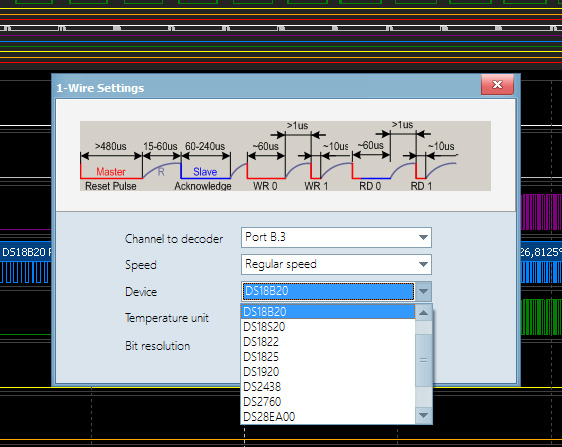Click the Regular speed field text

(281, 264)
